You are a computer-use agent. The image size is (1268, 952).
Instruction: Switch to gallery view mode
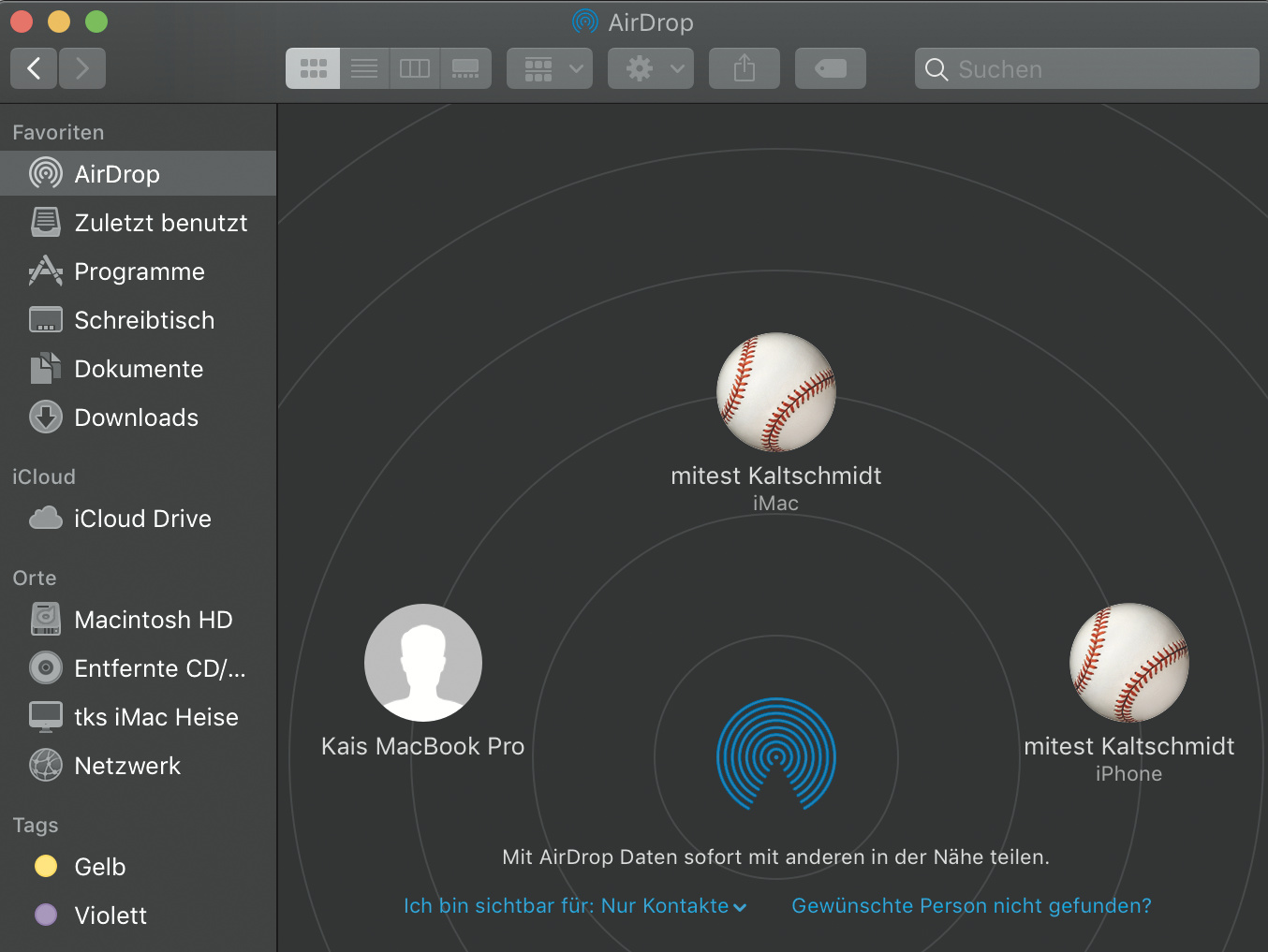click(465, 68)
